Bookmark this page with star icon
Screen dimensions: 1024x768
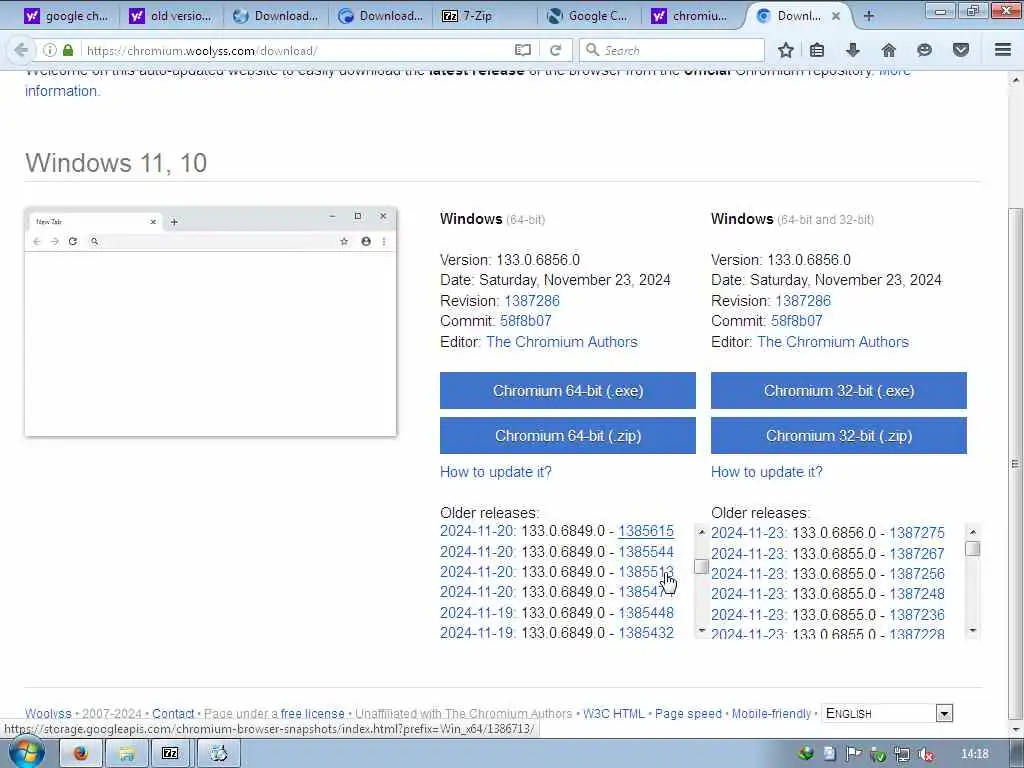coord(786,50)
